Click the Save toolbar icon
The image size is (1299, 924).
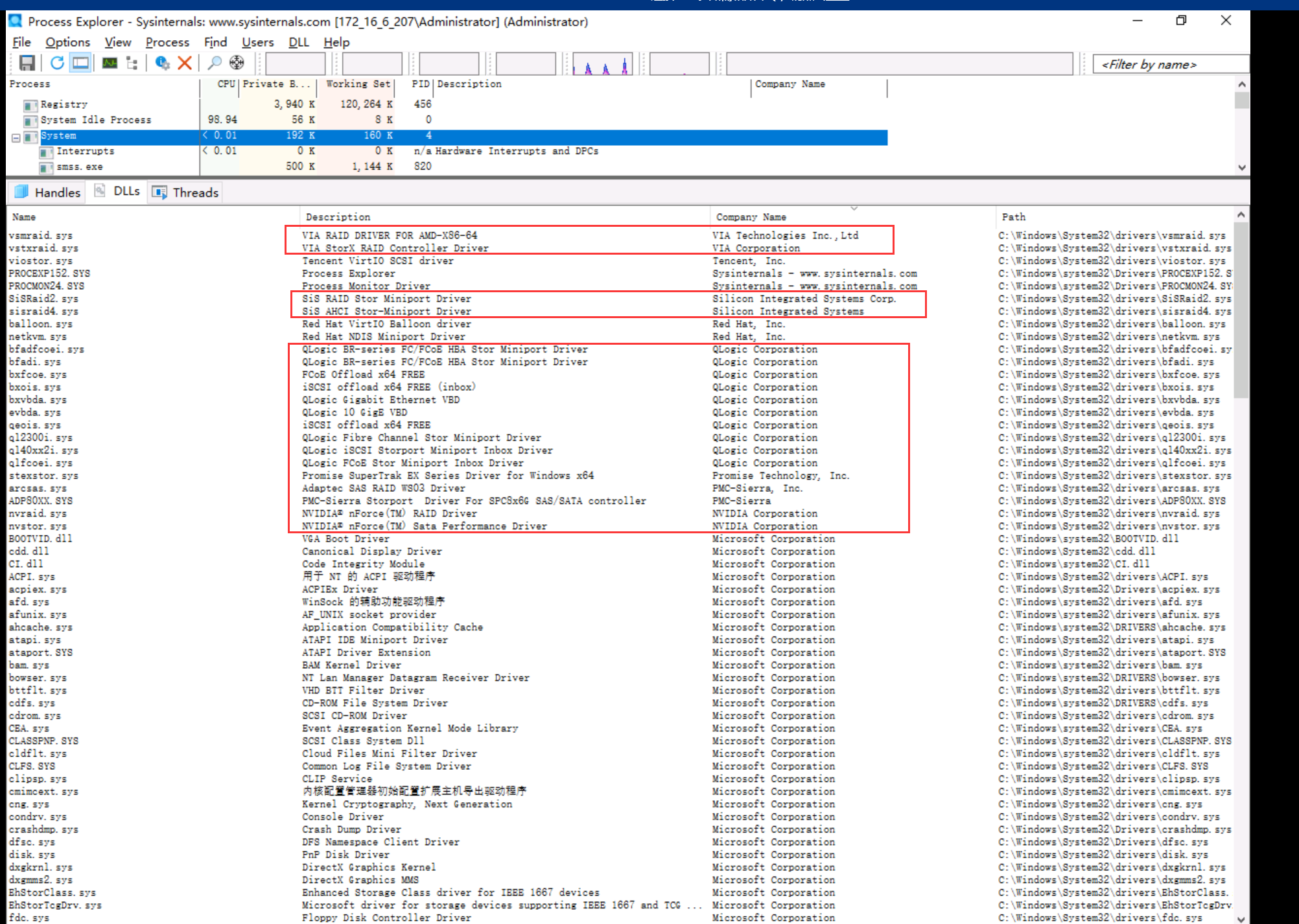coord(27,63)
